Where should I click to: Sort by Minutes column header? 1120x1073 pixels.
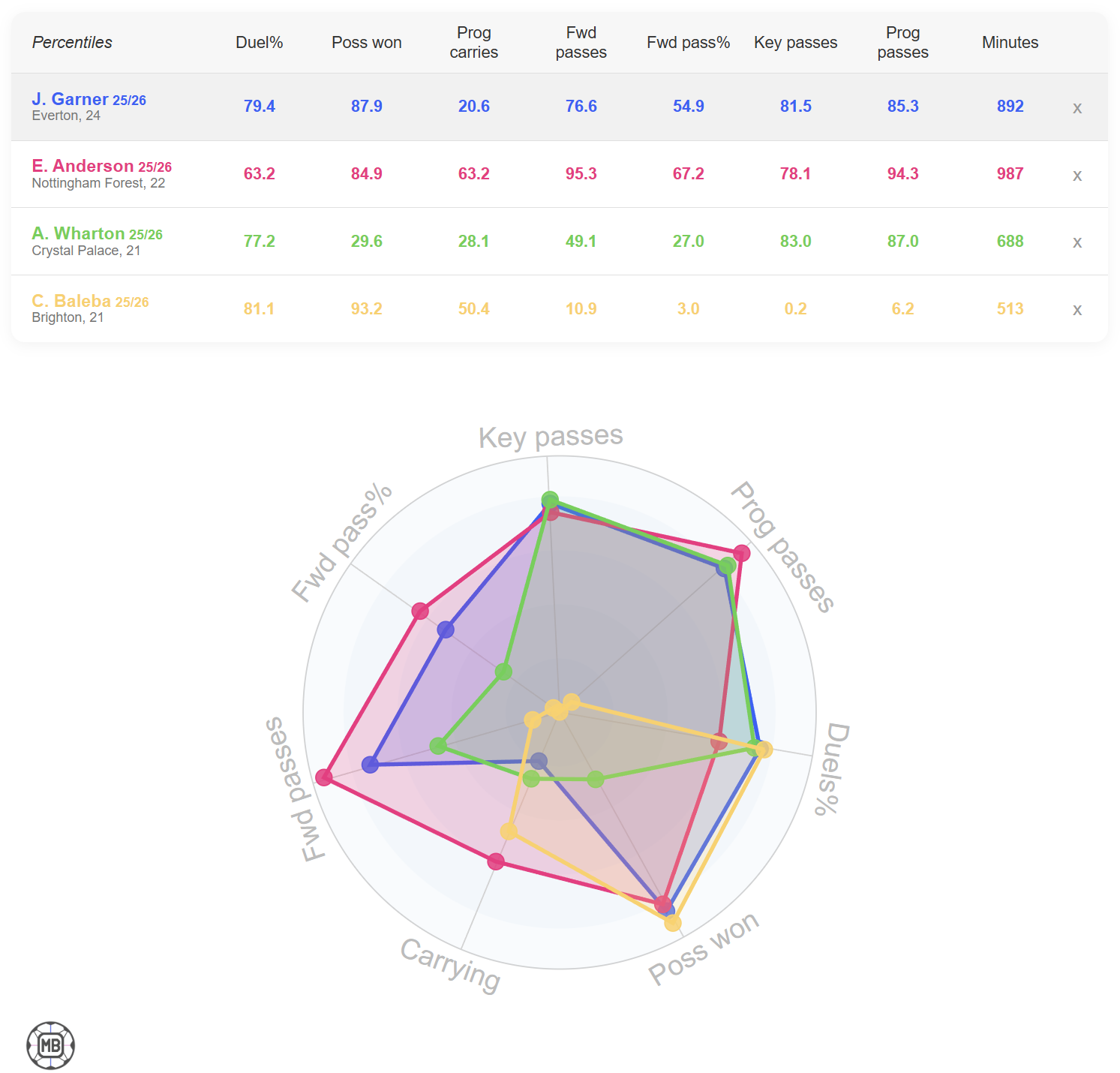coord(1010,43)
